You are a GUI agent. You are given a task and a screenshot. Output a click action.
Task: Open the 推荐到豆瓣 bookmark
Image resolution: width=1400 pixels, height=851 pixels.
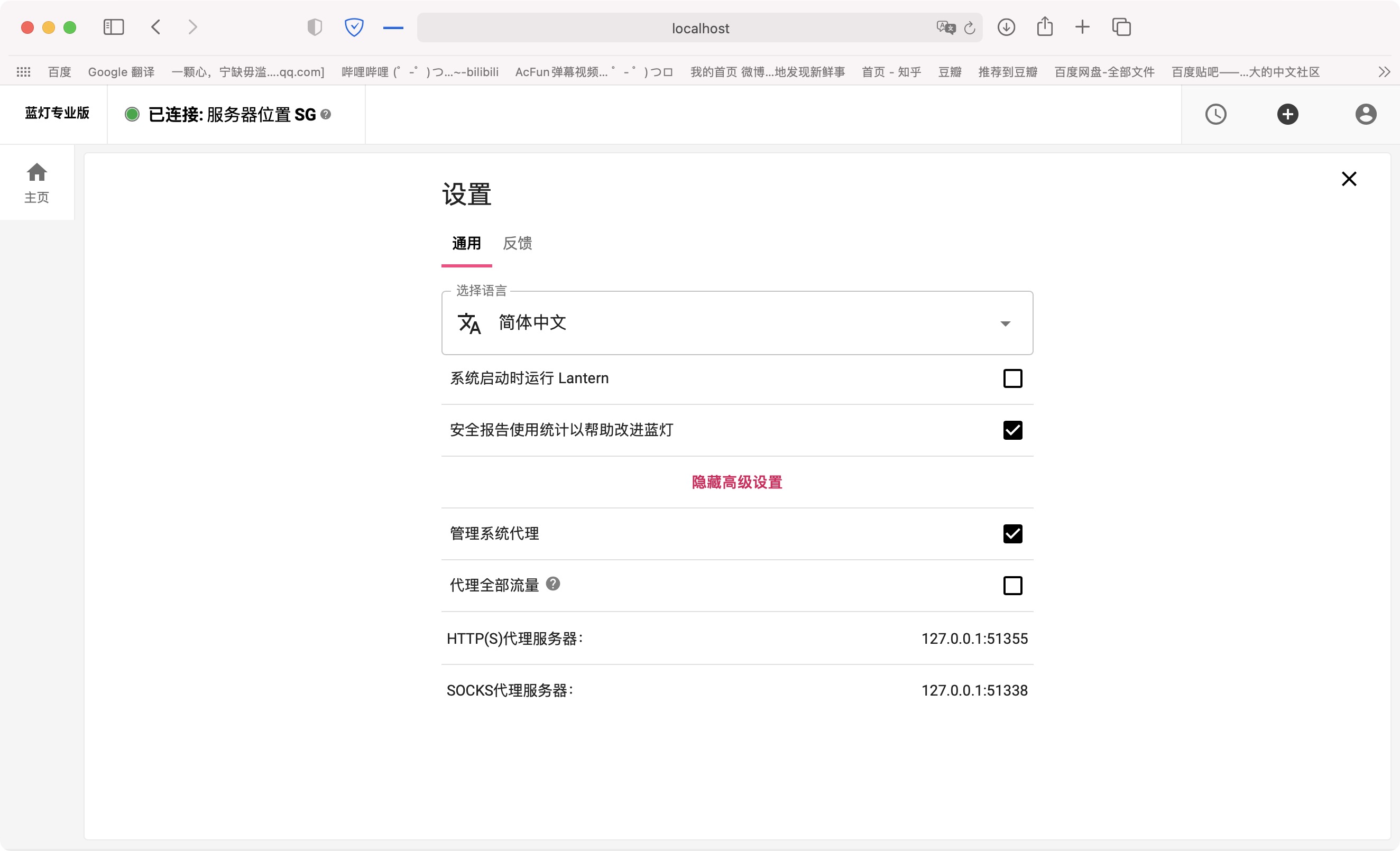coord(1007,71)
